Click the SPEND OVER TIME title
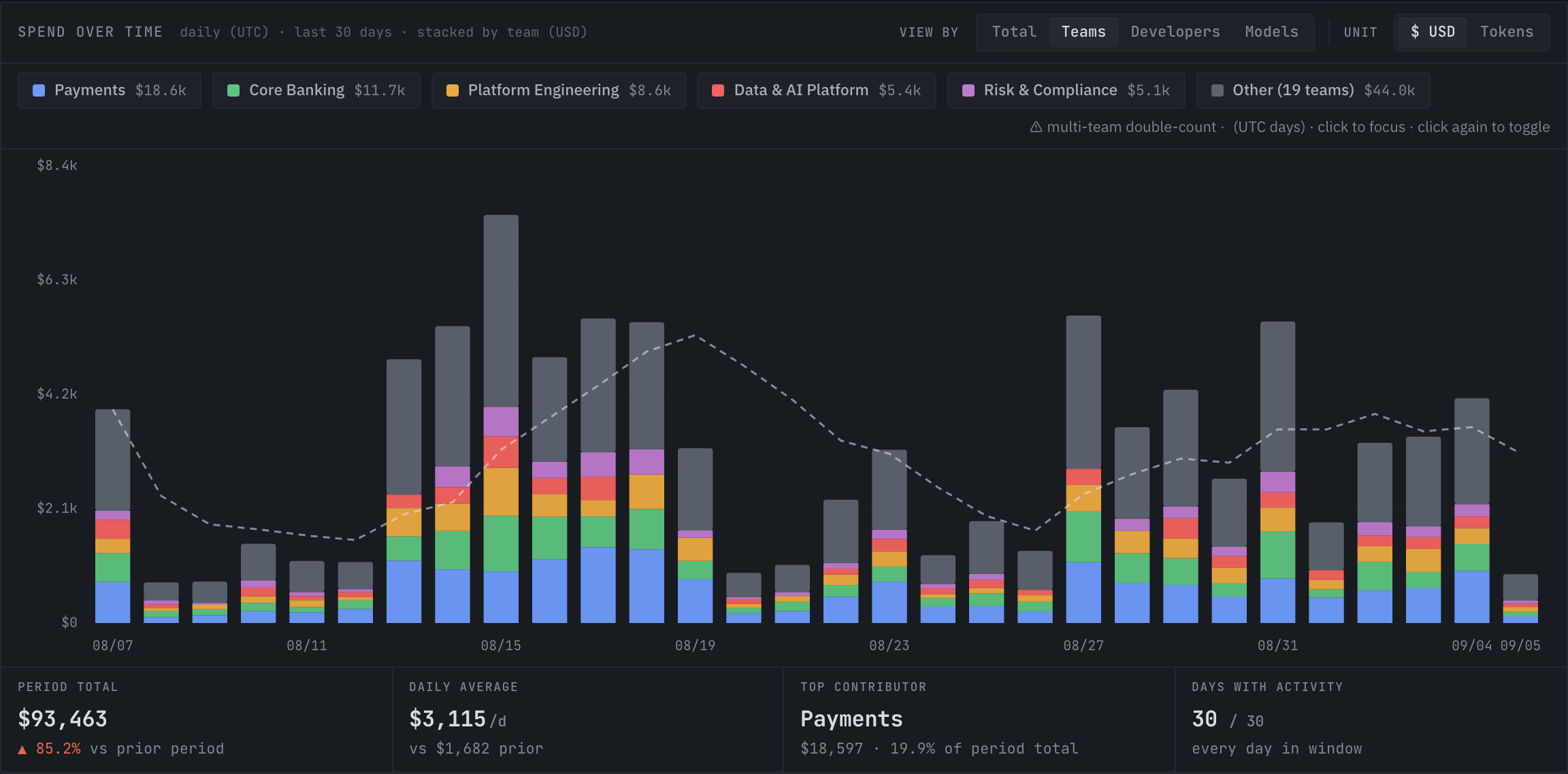 91,32
